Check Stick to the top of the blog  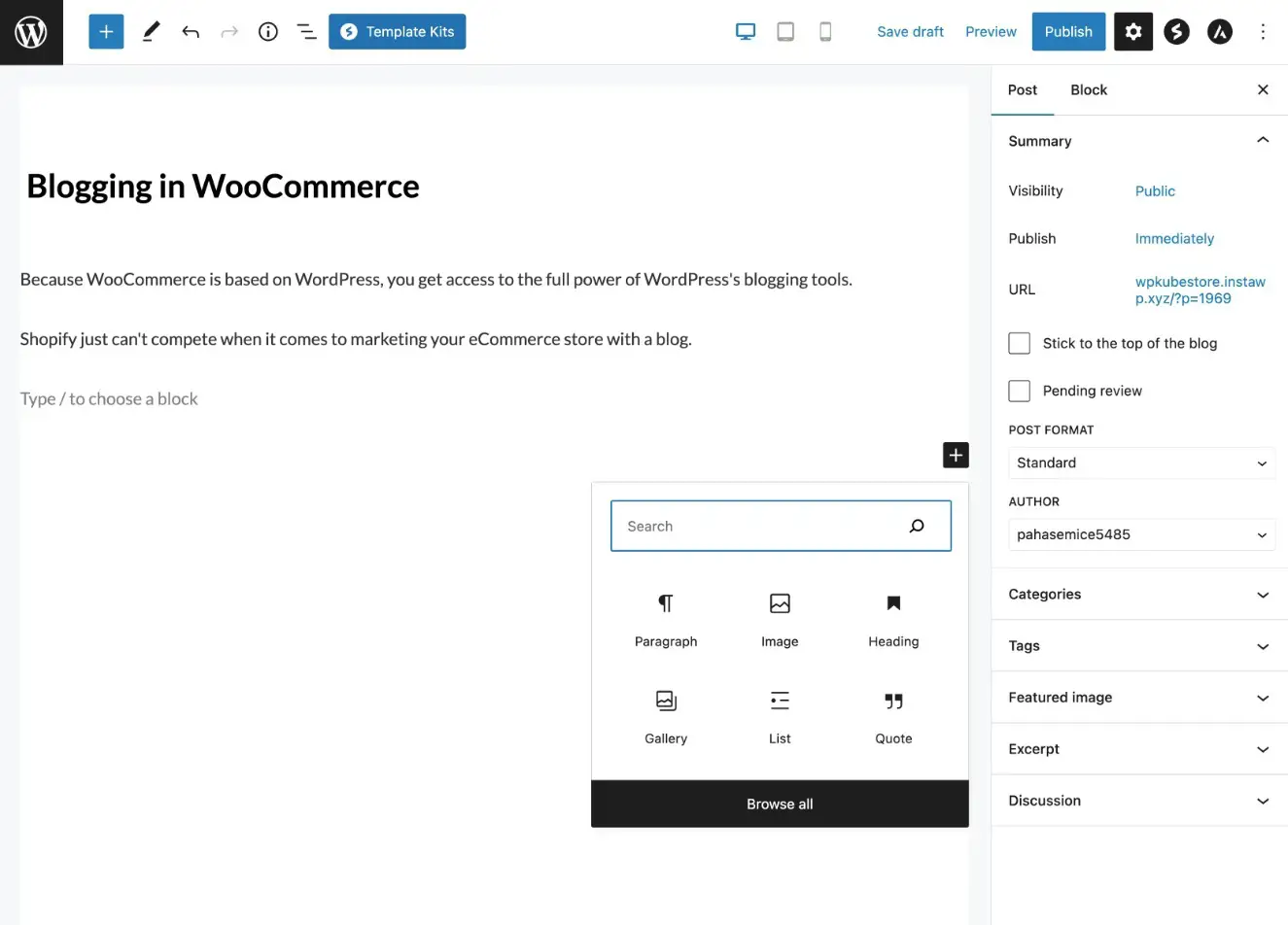pos(1020,343)
